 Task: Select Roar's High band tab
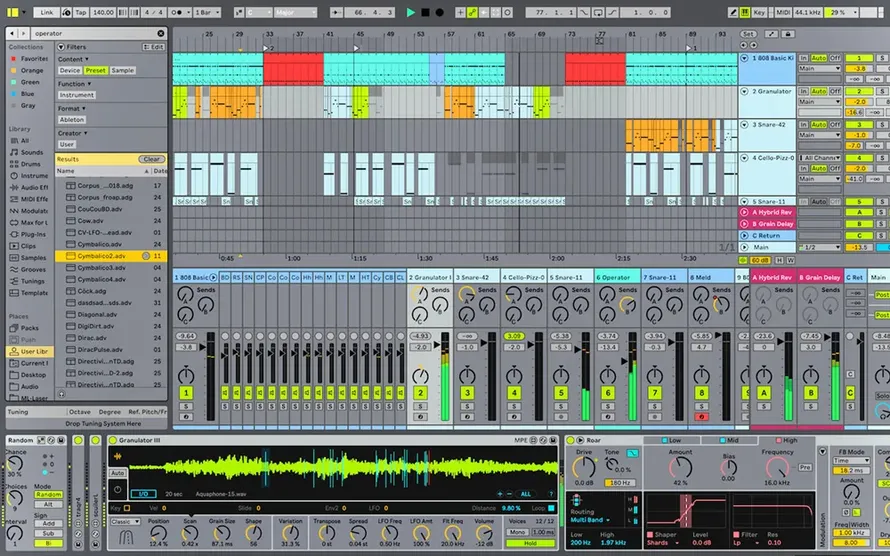pos(786,440)
